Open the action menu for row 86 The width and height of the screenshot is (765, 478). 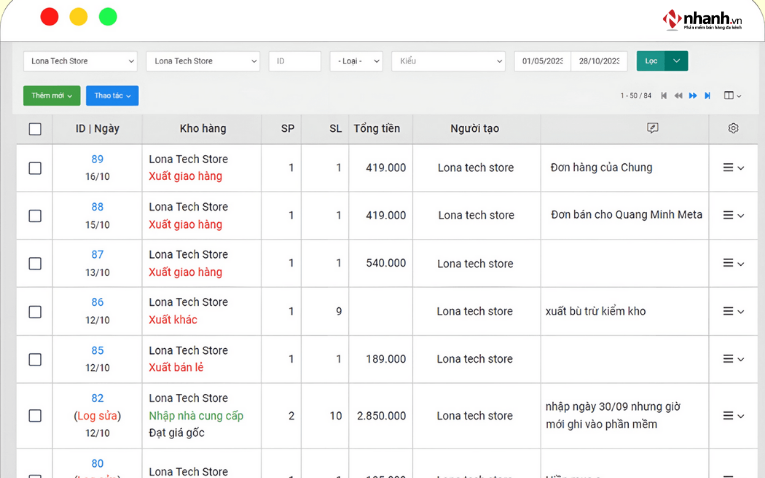pos(733,311)
